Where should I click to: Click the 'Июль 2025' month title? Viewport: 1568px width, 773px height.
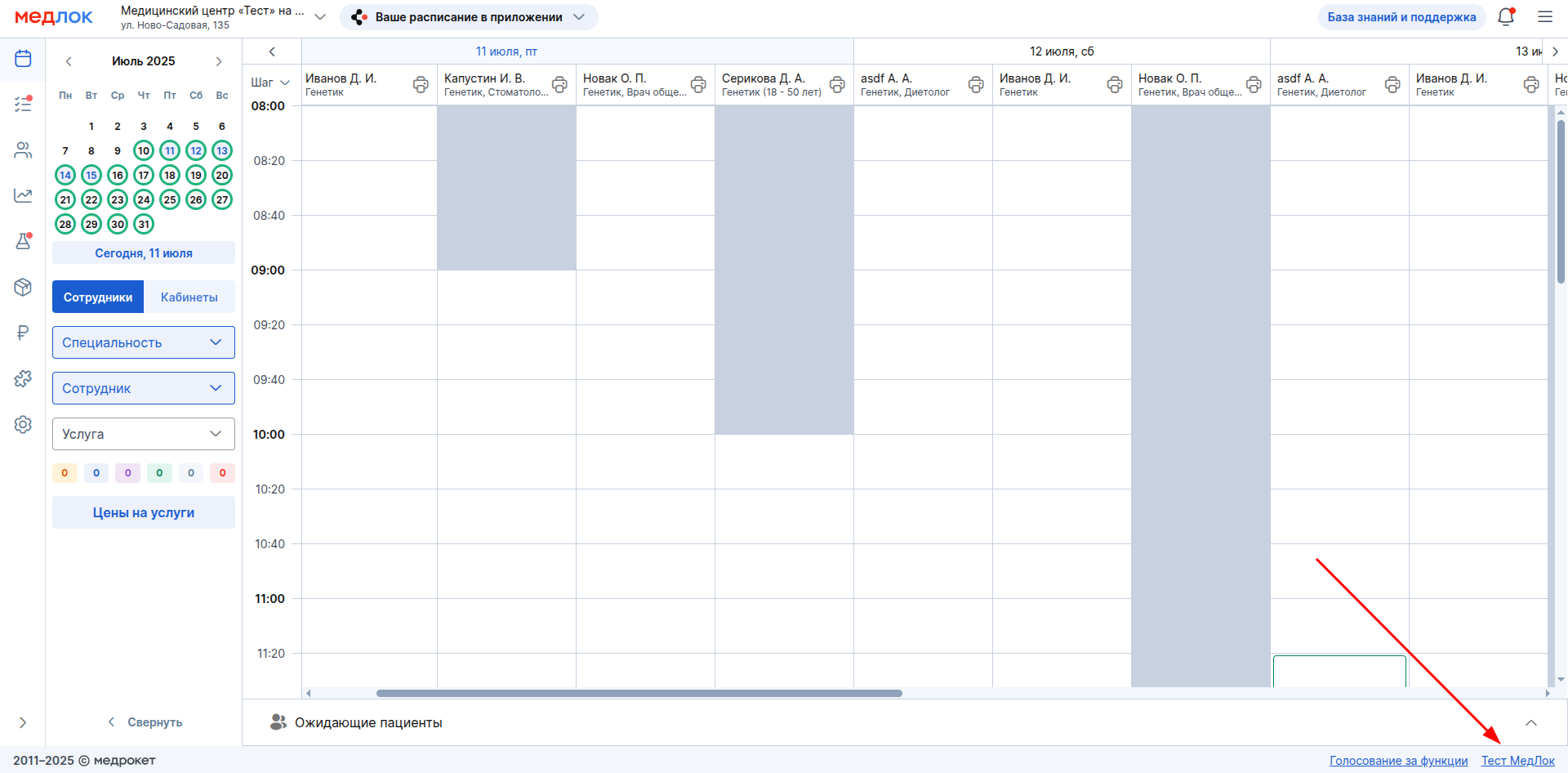coord(144,61)
